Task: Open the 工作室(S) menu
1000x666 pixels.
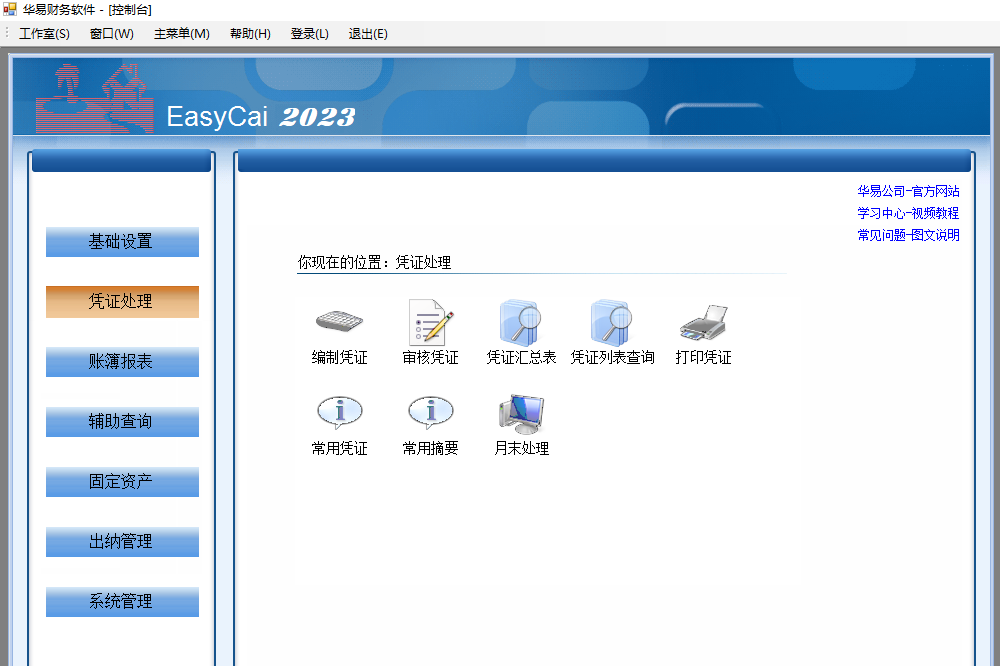Action: pyautogui.click(x=44, y=34)
